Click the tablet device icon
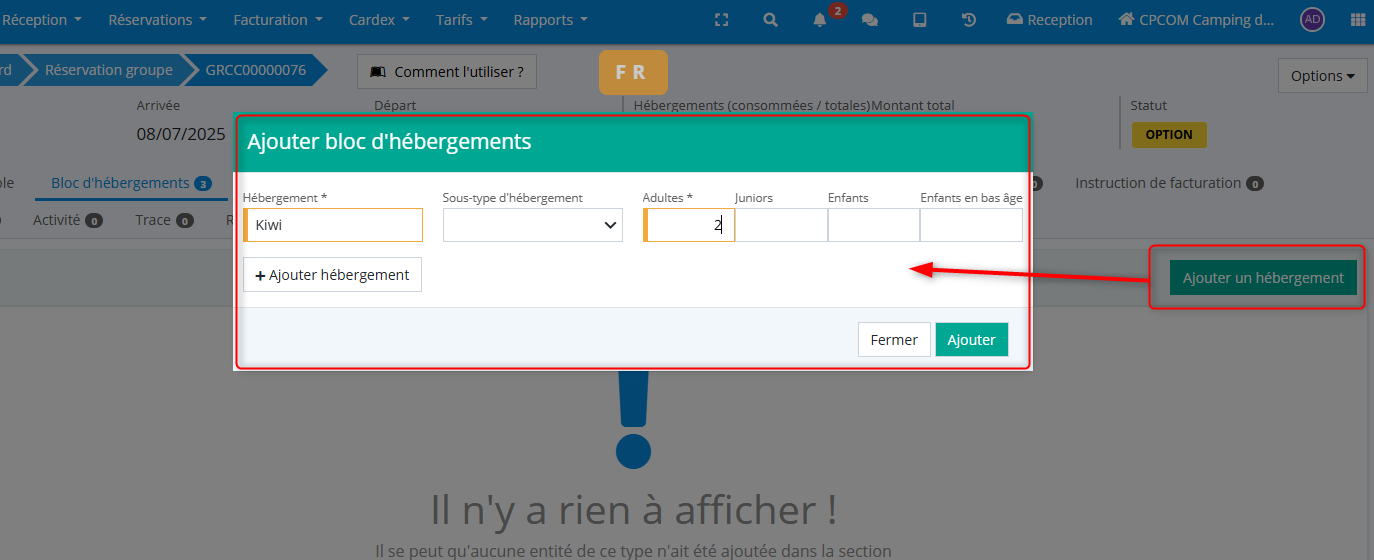Viewport: 1374px width, 560px height. (919, 20)
